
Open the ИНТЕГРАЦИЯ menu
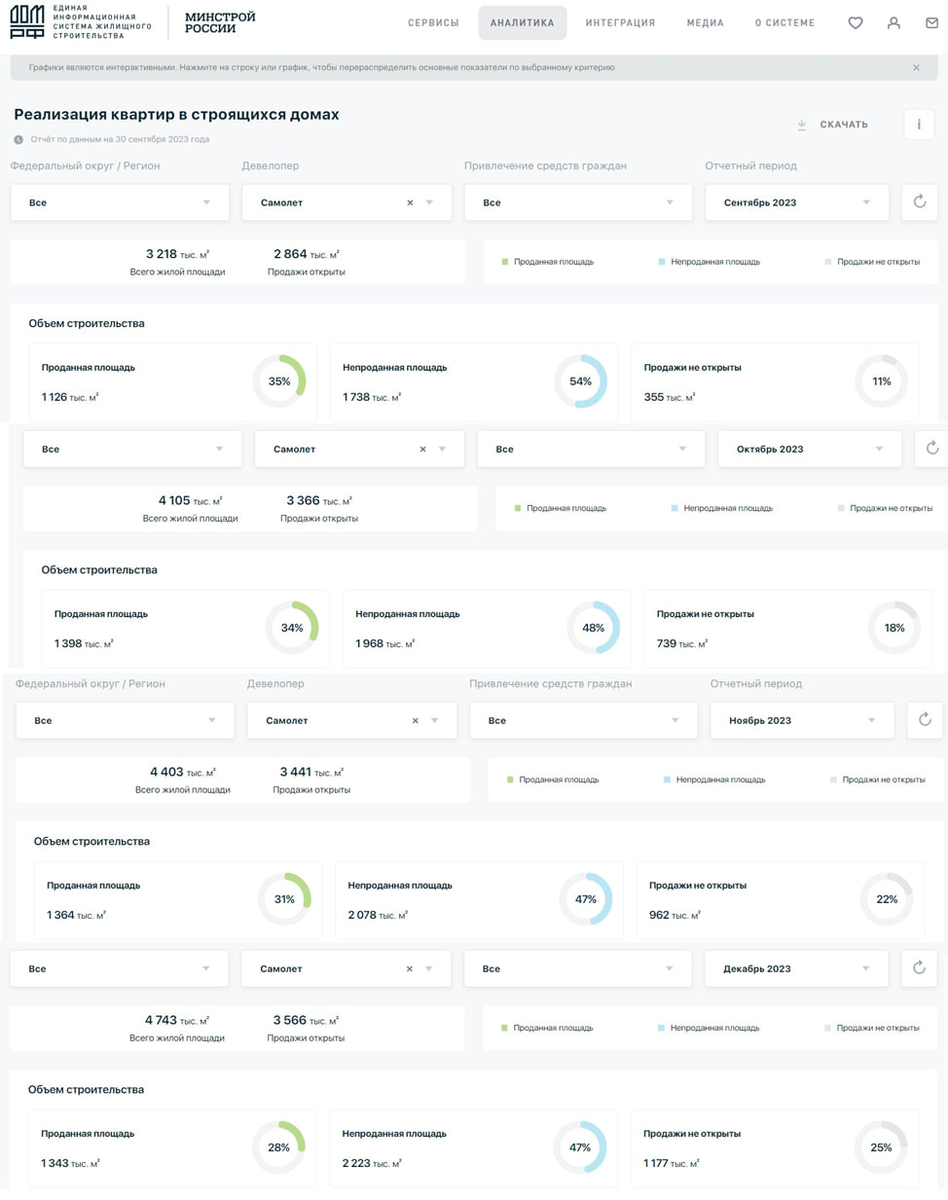(620, 23)
